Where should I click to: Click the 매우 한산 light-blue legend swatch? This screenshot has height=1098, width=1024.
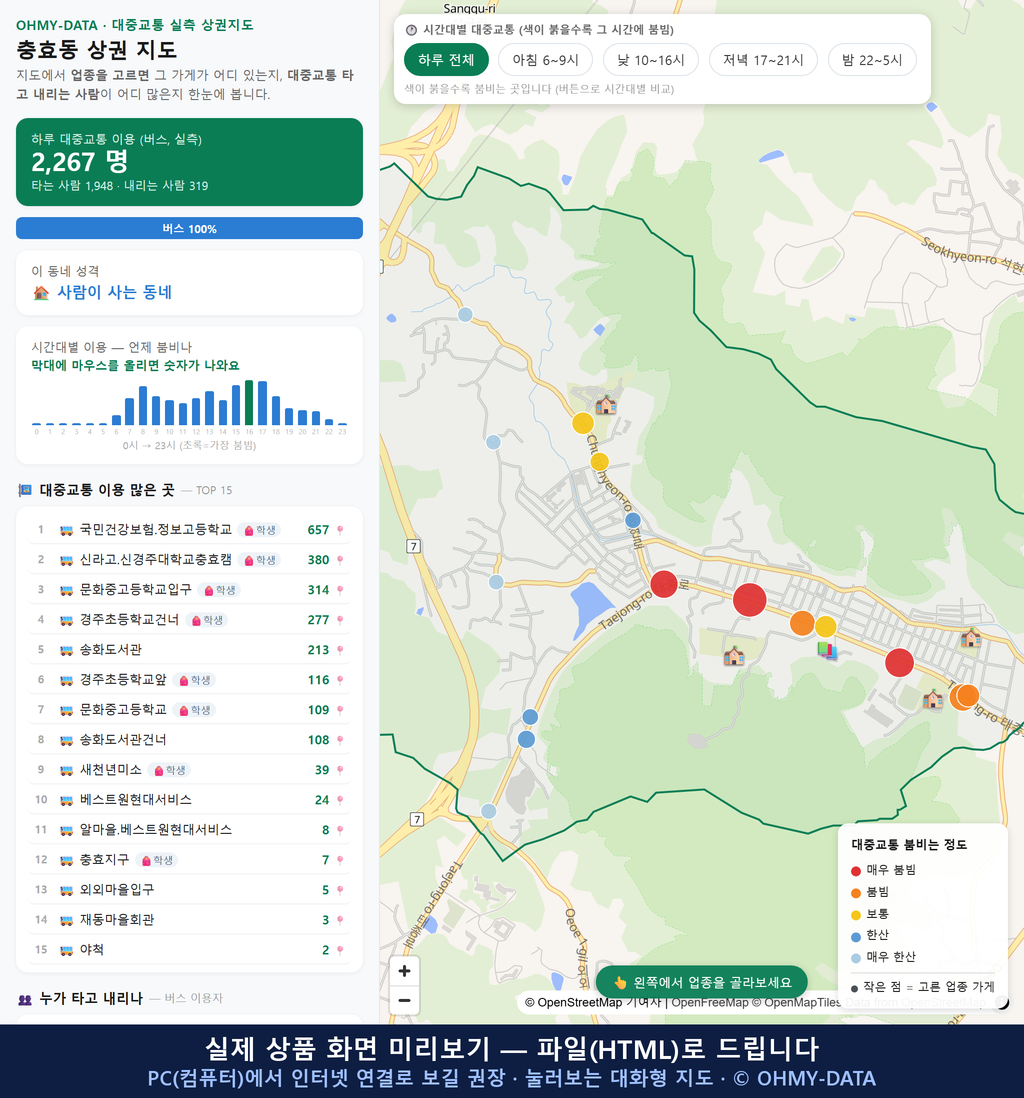coord(855,959)
